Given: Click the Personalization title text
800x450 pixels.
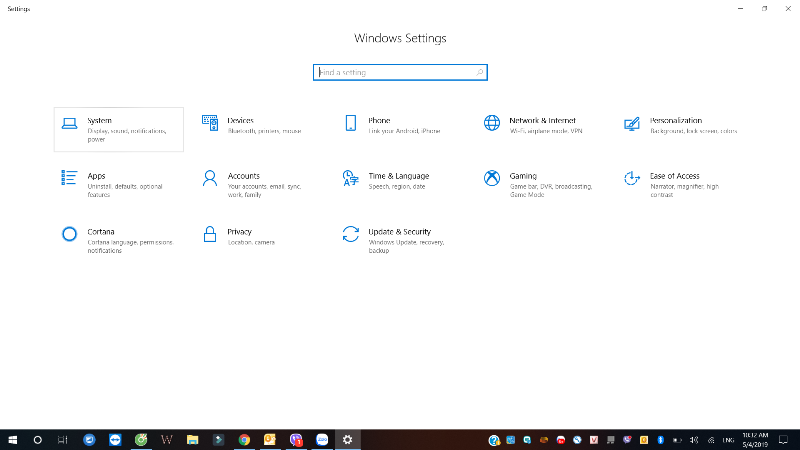Looking at the screenshot, I should pos(676,120).
